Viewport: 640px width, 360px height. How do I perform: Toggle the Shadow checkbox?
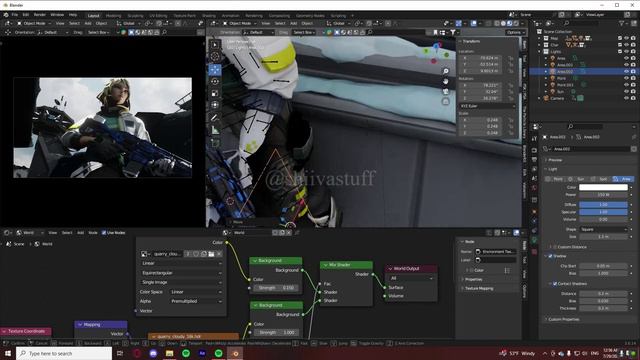click(x=551, y=256)
